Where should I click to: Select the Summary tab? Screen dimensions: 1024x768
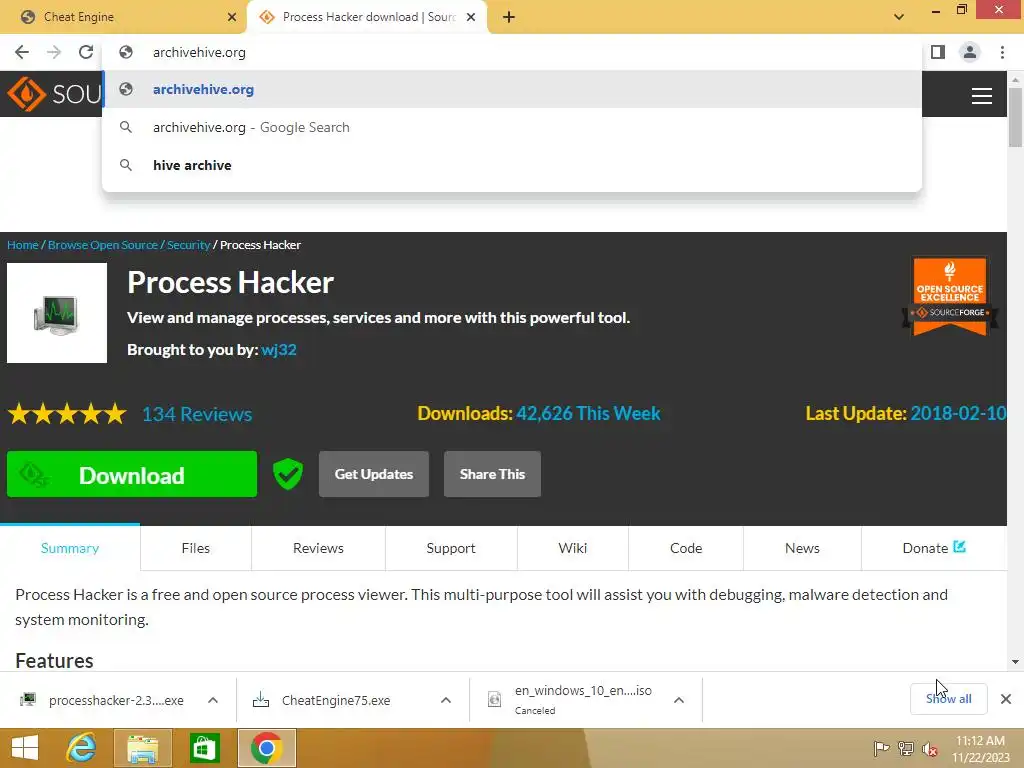[x=70, y=548]
